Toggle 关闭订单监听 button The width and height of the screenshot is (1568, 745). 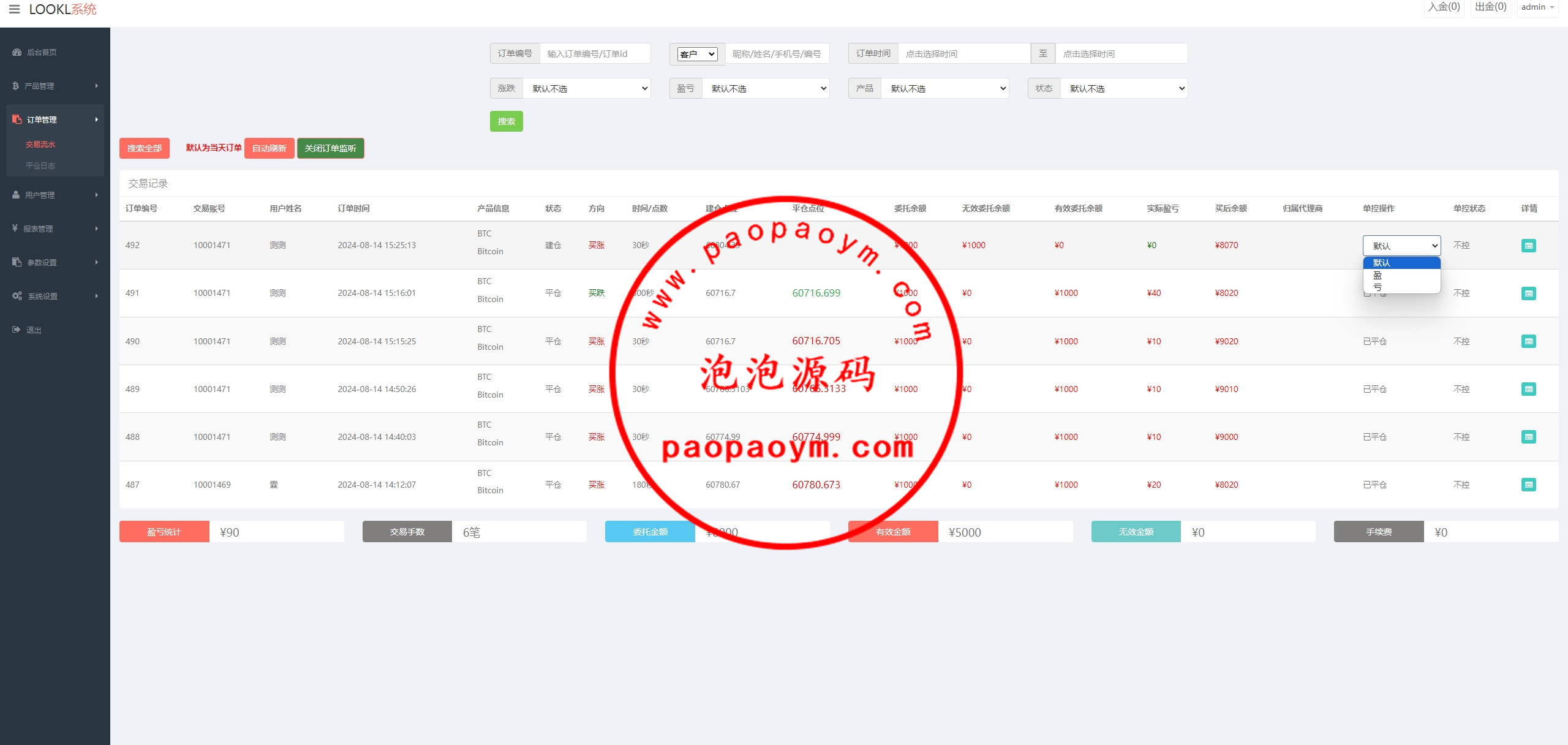click(330, 148)
